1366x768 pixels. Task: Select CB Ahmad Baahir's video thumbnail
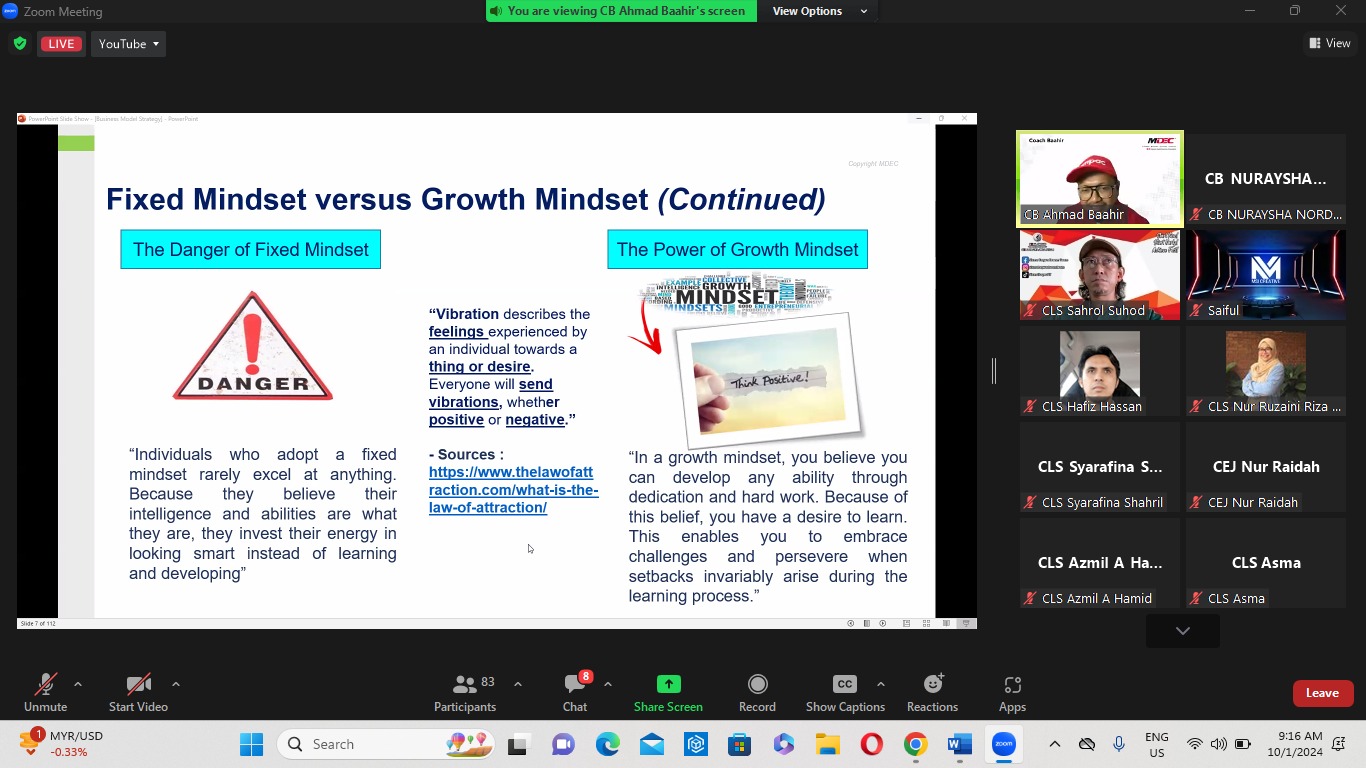(x=1099, y=179)
